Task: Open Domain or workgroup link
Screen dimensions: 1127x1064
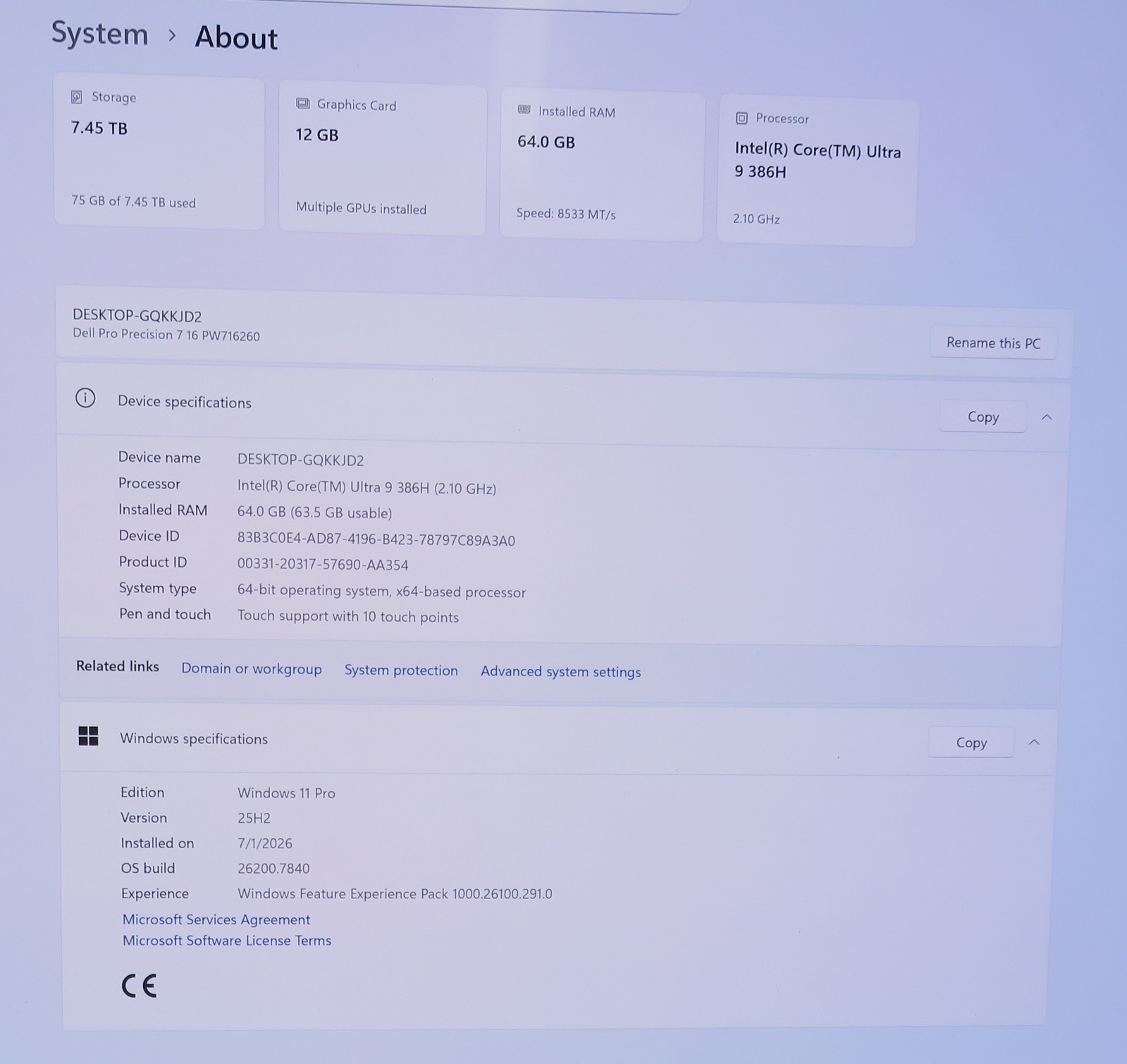Action: click(252, 668)
